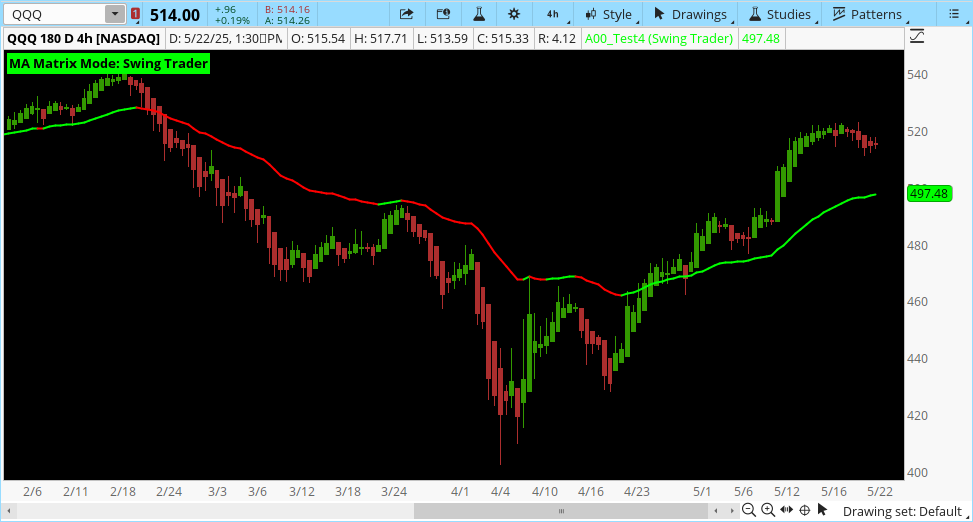Open the 4h timeframe selector
The width and height of the screenshot is (973, 522).
(x=552, y=14)
